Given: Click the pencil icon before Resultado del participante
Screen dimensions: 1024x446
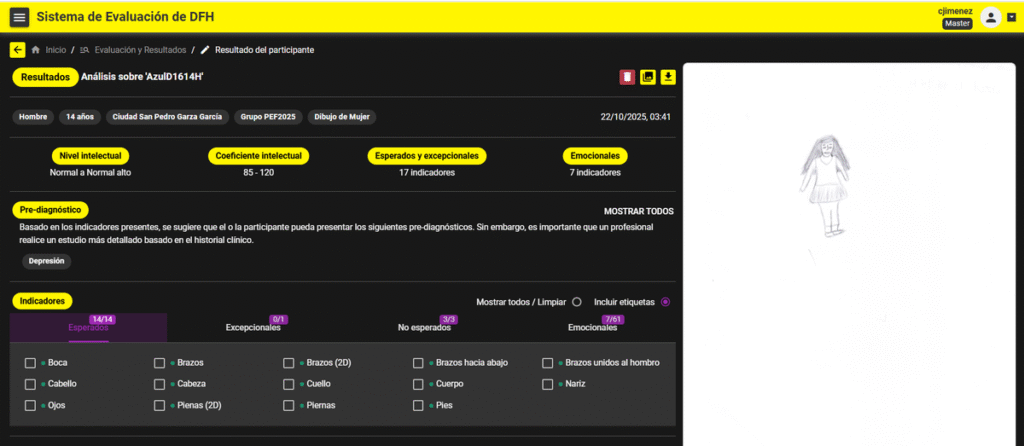Looking at the screenshot, I should click(x=205, y=49).
